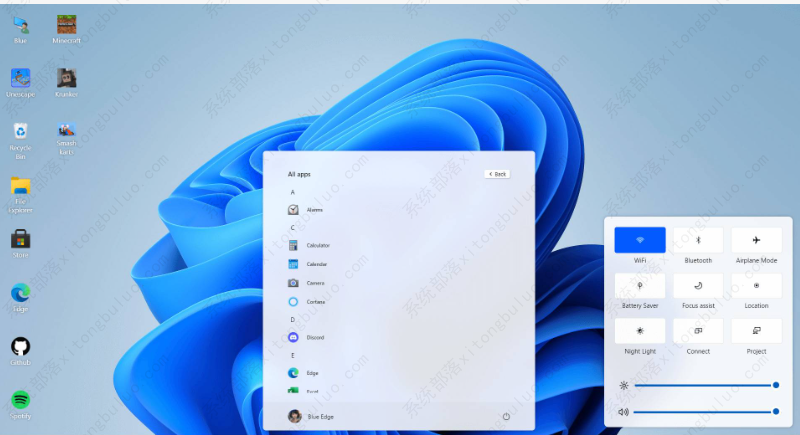Open Microsoft Store from the desktop
The width and height of the screenshot is (800, 435).
pos(20,239)
